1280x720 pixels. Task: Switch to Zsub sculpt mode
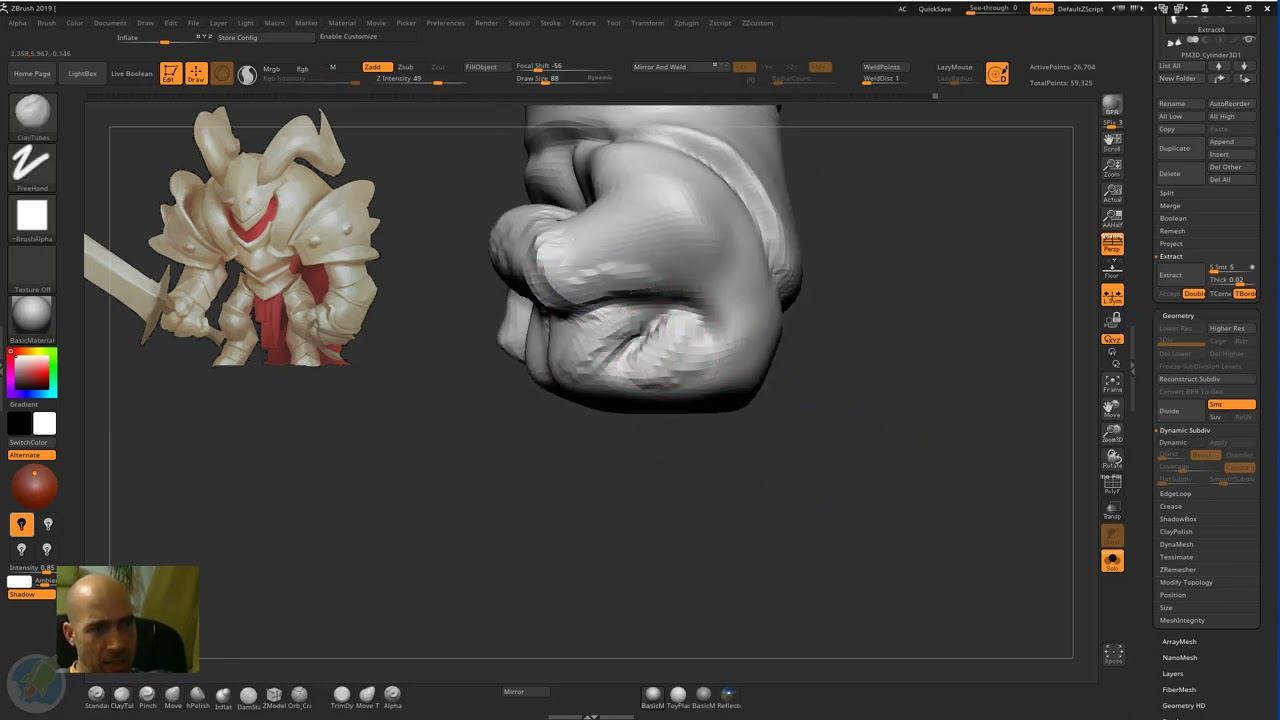(x=405, y=67)
